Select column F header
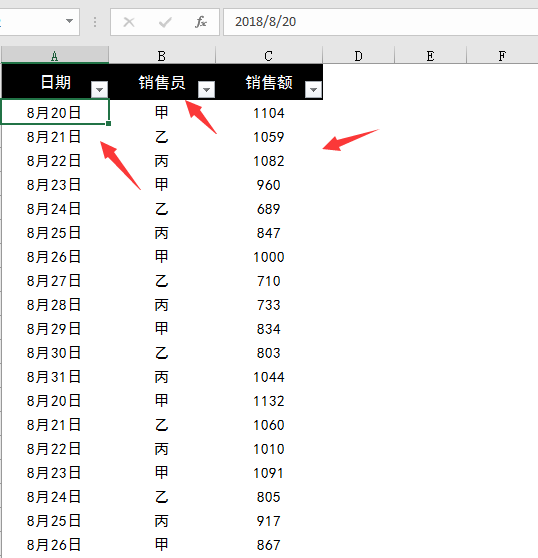The image size is (538, 558). 502,55
